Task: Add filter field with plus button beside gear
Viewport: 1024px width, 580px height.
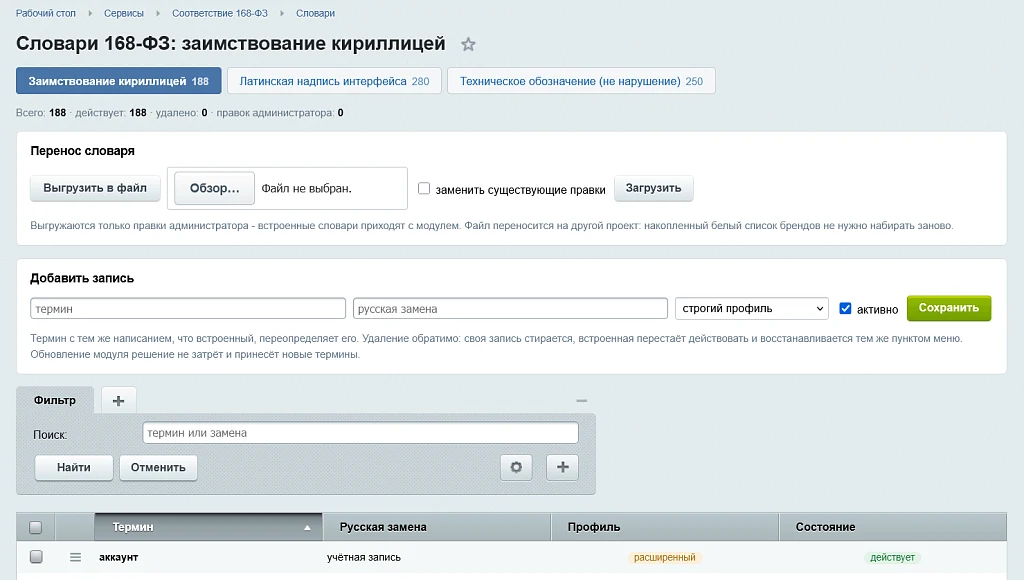Action: [x=562, y=467]
